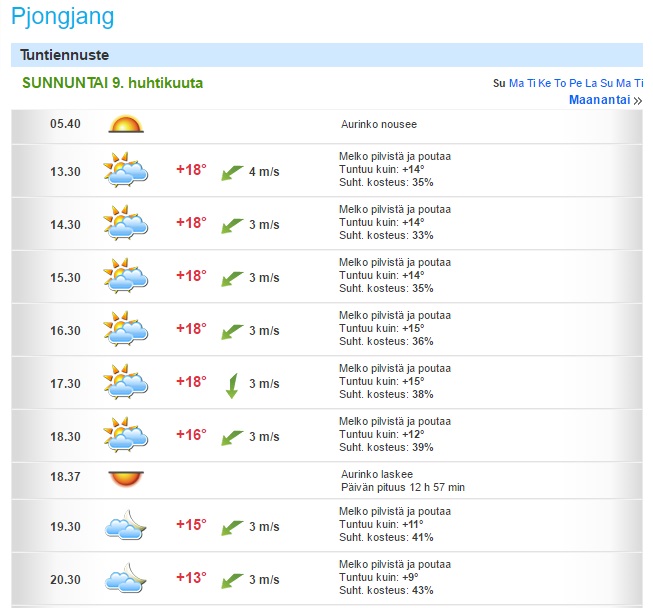This screenshot has width=653, height=608.
Task: Click the sunrise icon at 05.40
Action: [x=126, y=125]
